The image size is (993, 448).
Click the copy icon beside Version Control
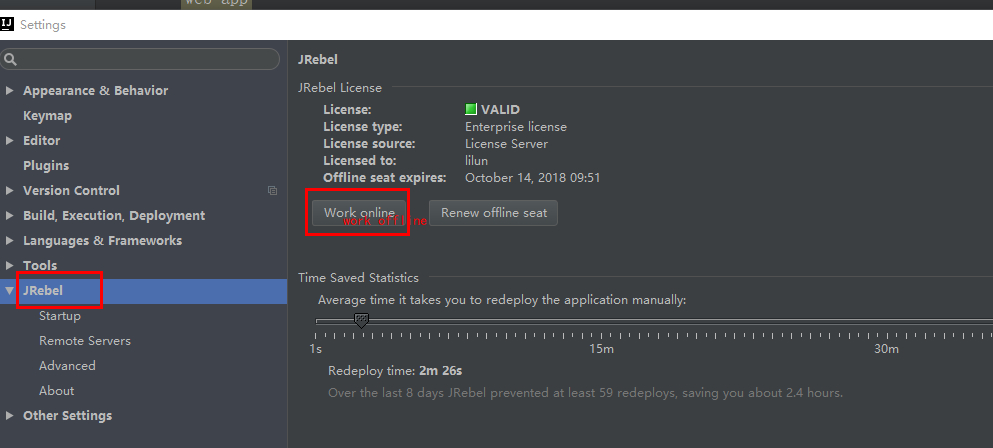272,190
